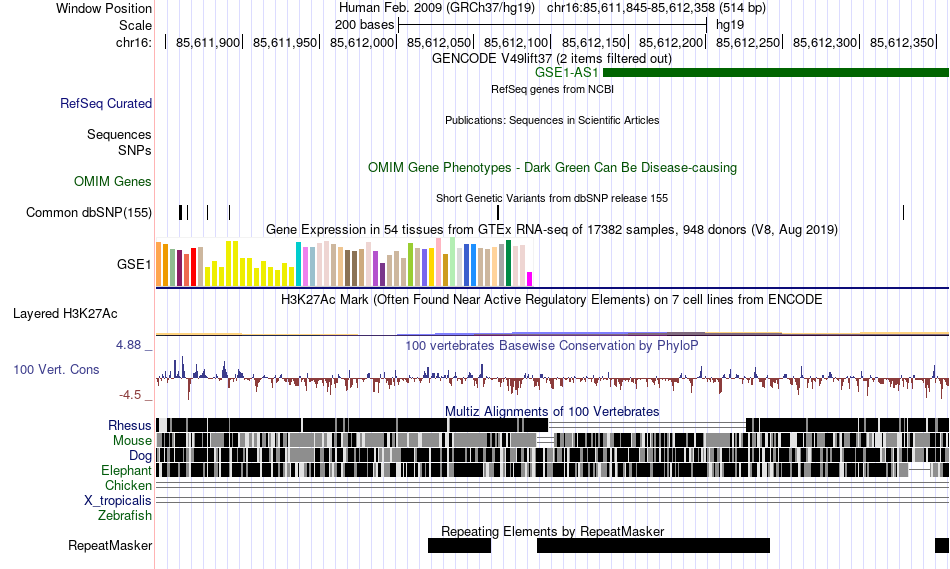Click the GSE1 GTEx track label
The width and height of the screenshot is (950, 569).
134,264
